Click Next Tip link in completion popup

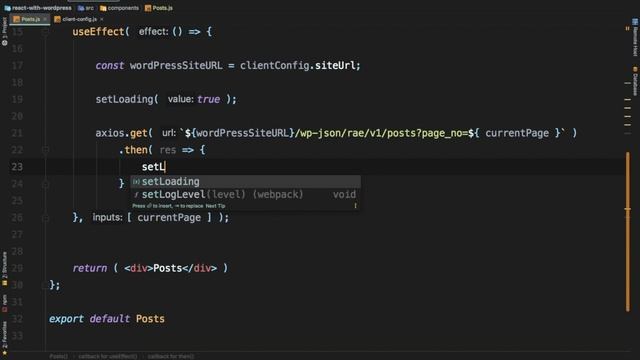pyautogui.click(x=215, y=206)
